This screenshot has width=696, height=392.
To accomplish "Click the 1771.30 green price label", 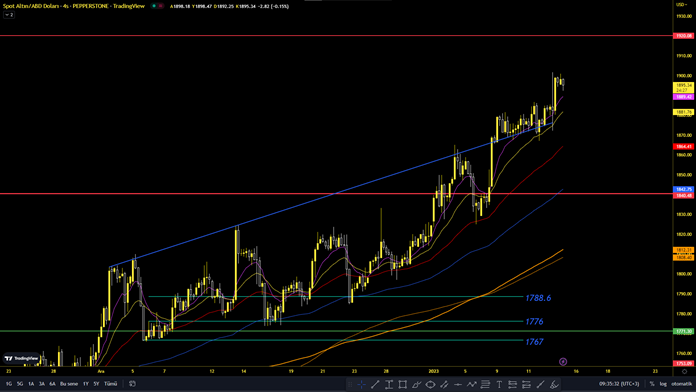I will pos(683,331).
